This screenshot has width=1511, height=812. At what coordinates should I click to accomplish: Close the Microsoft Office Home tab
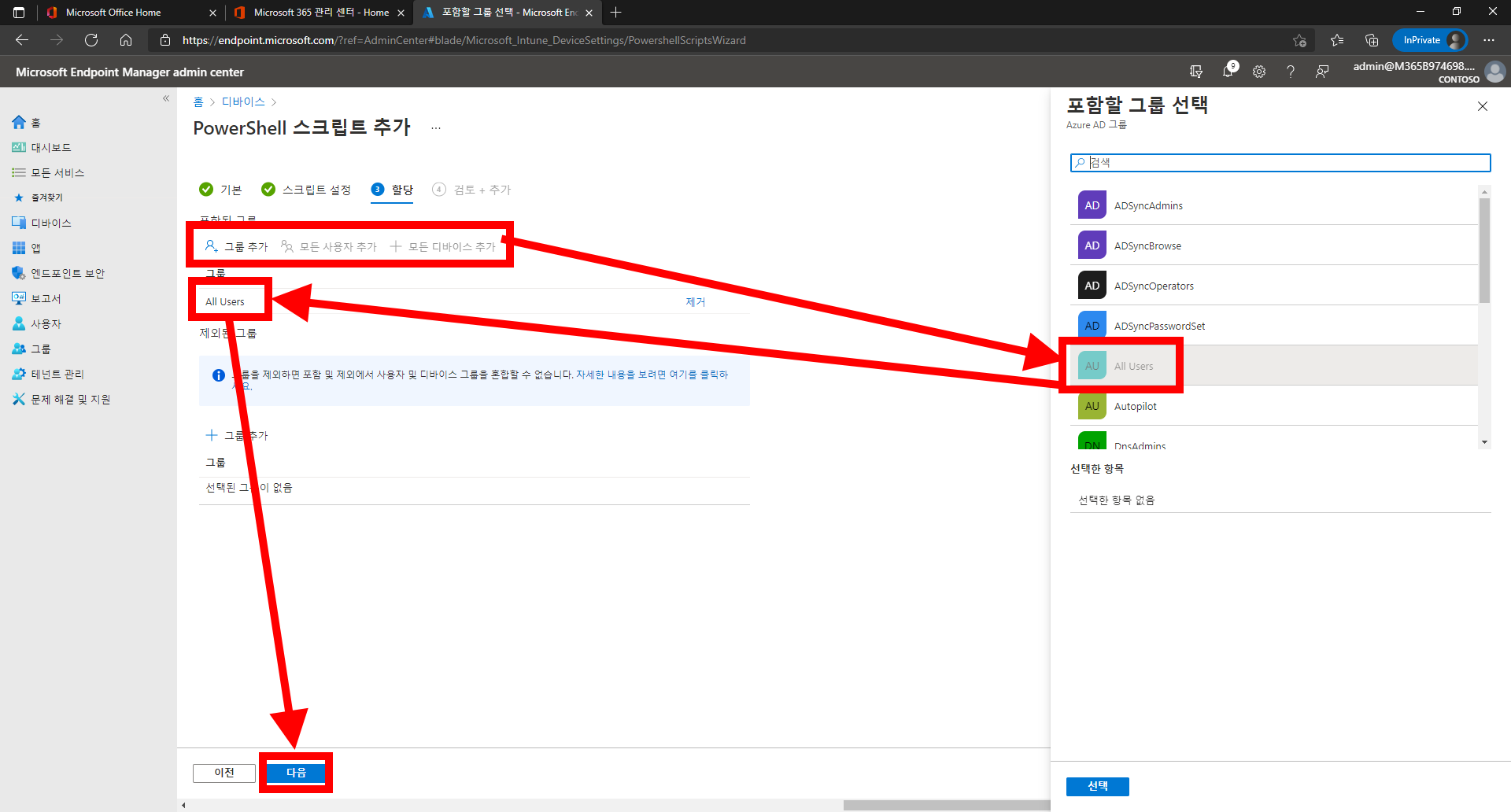tap(212, 13)
